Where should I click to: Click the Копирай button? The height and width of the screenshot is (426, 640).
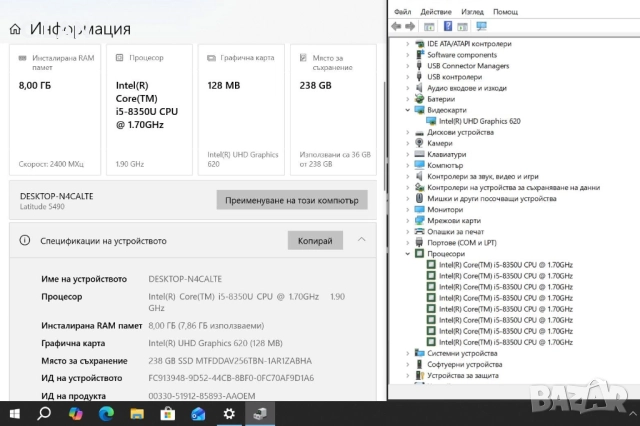(315, 241)
